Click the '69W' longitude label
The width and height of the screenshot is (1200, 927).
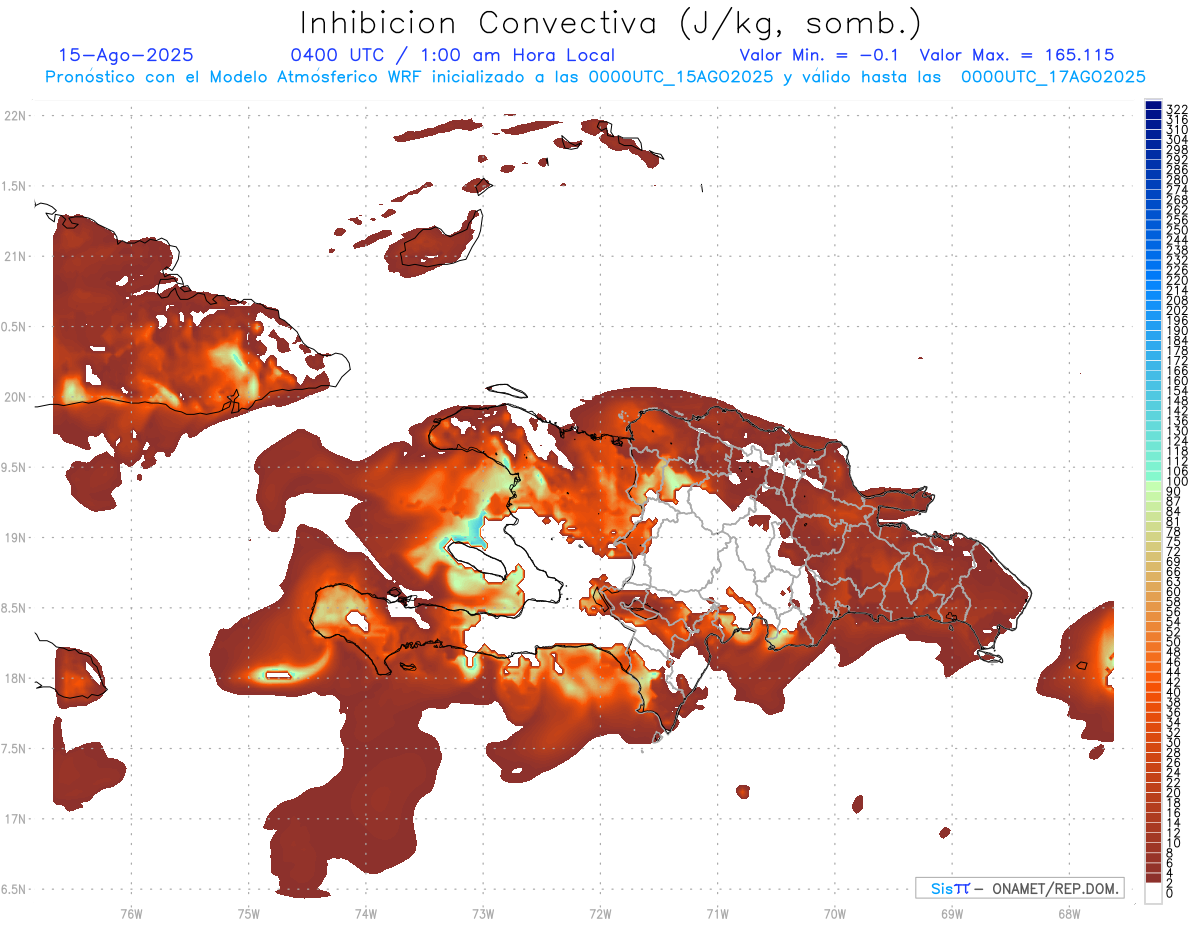(952, 913)
